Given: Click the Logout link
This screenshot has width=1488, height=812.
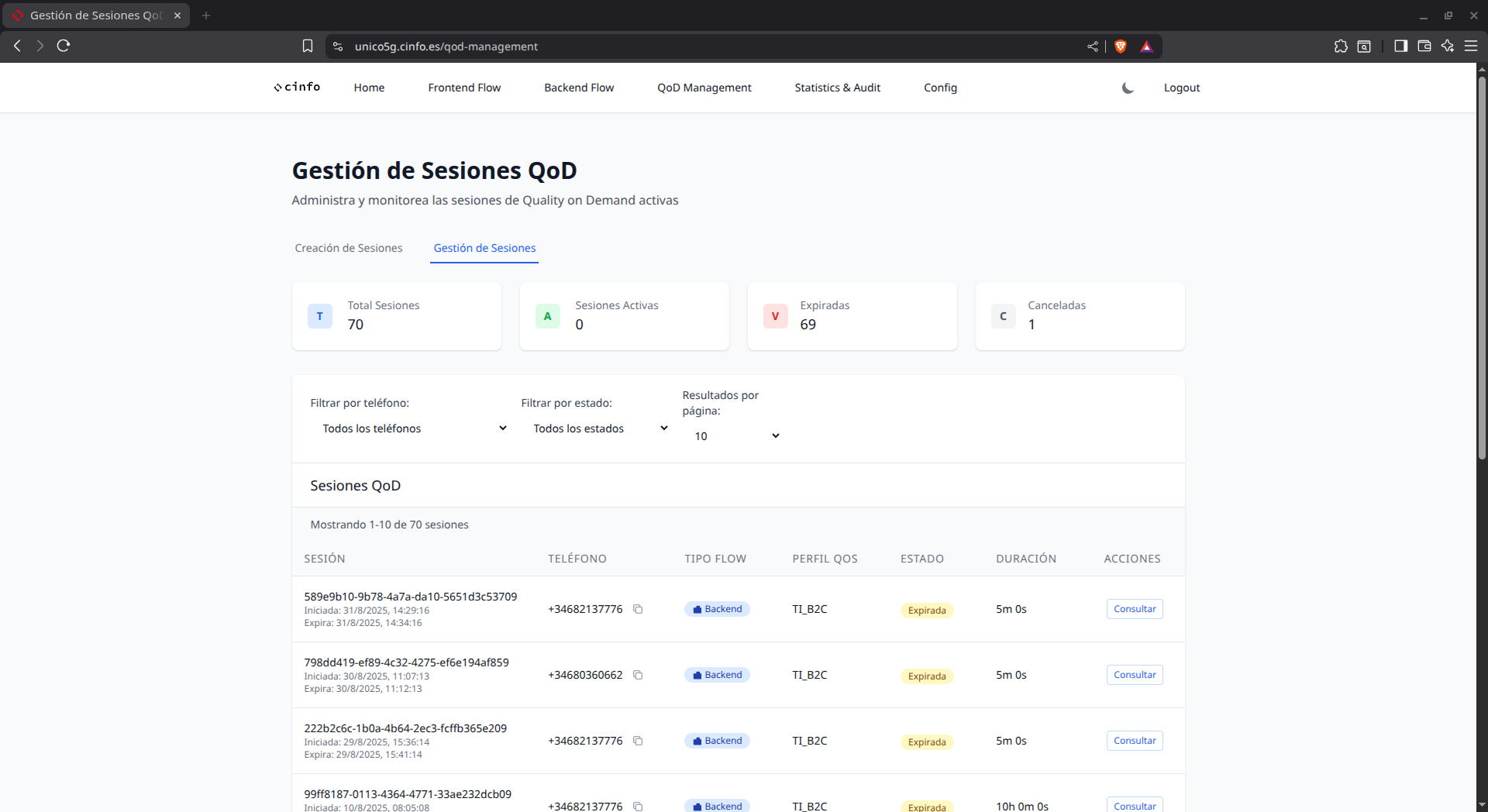Looking at the screenshot, I should pyautogui.click(x=1181, y=88).
